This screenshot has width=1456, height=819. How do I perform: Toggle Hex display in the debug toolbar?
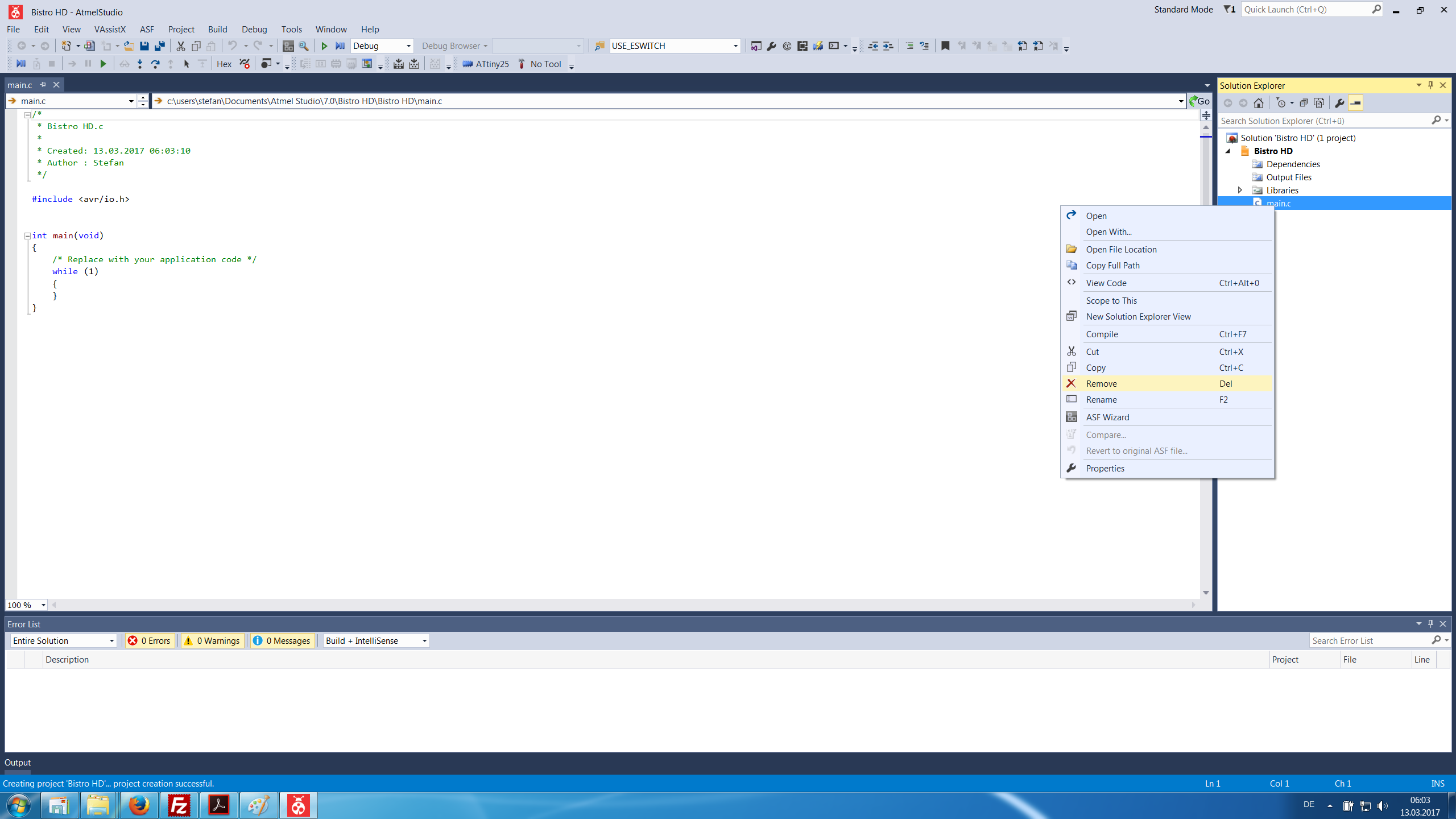point(224,64)
